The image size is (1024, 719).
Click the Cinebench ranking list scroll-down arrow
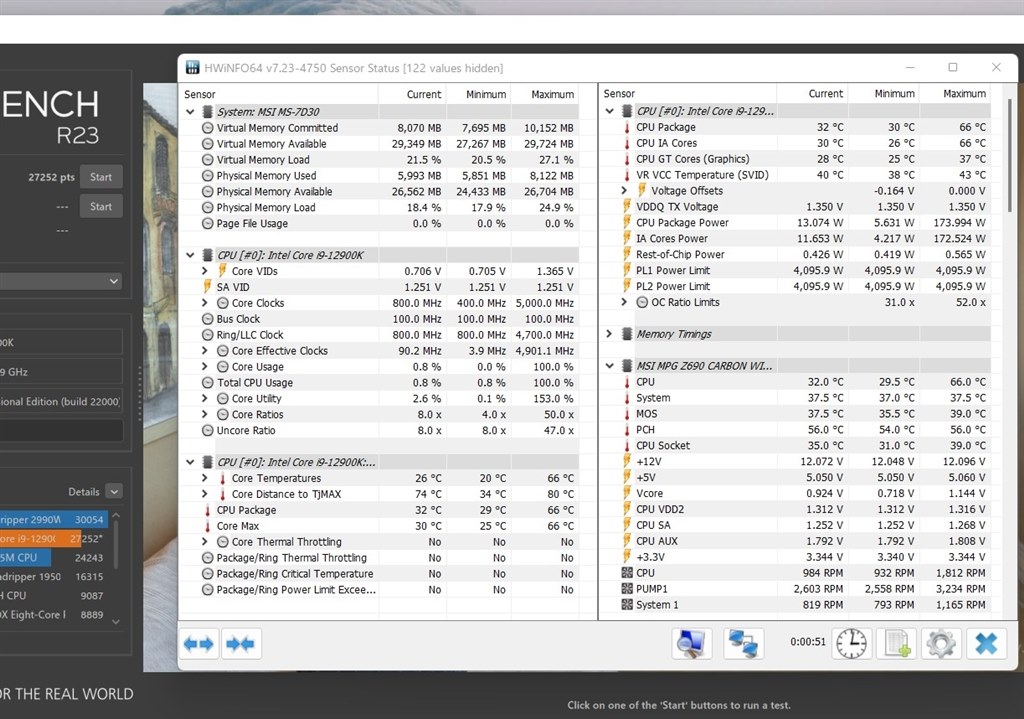116,622
